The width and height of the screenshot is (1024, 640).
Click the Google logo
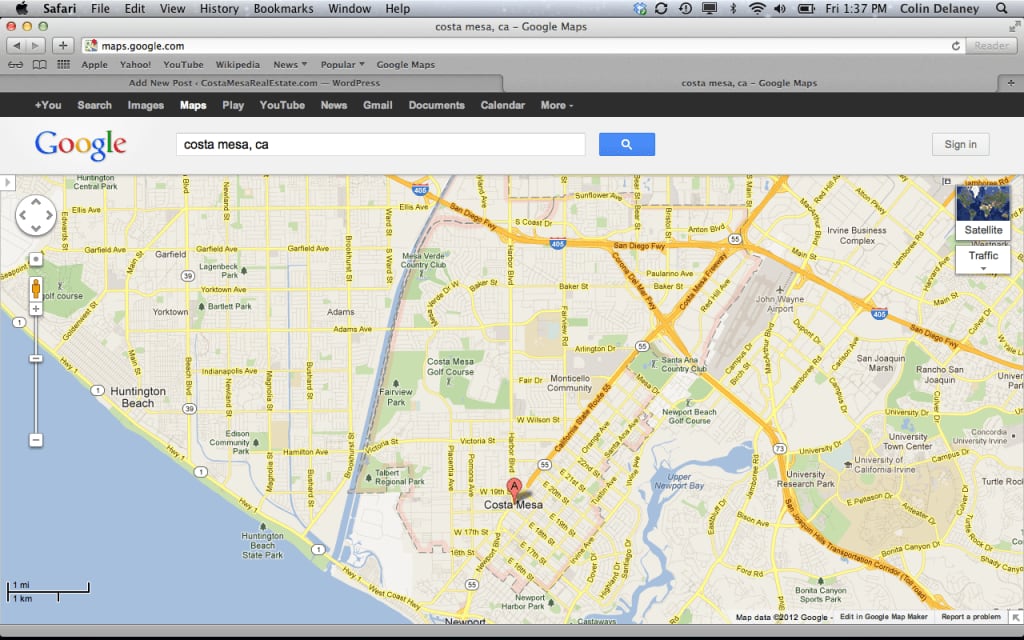coord(80,144)
